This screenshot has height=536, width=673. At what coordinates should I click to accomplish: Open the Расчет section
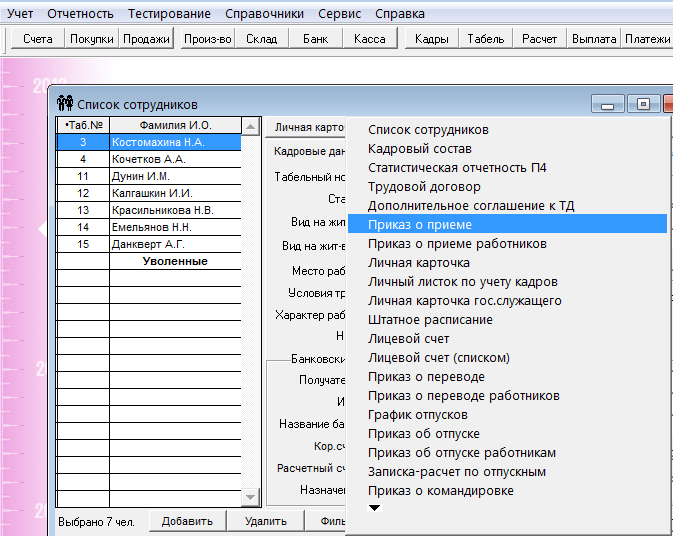click(540, 39)
